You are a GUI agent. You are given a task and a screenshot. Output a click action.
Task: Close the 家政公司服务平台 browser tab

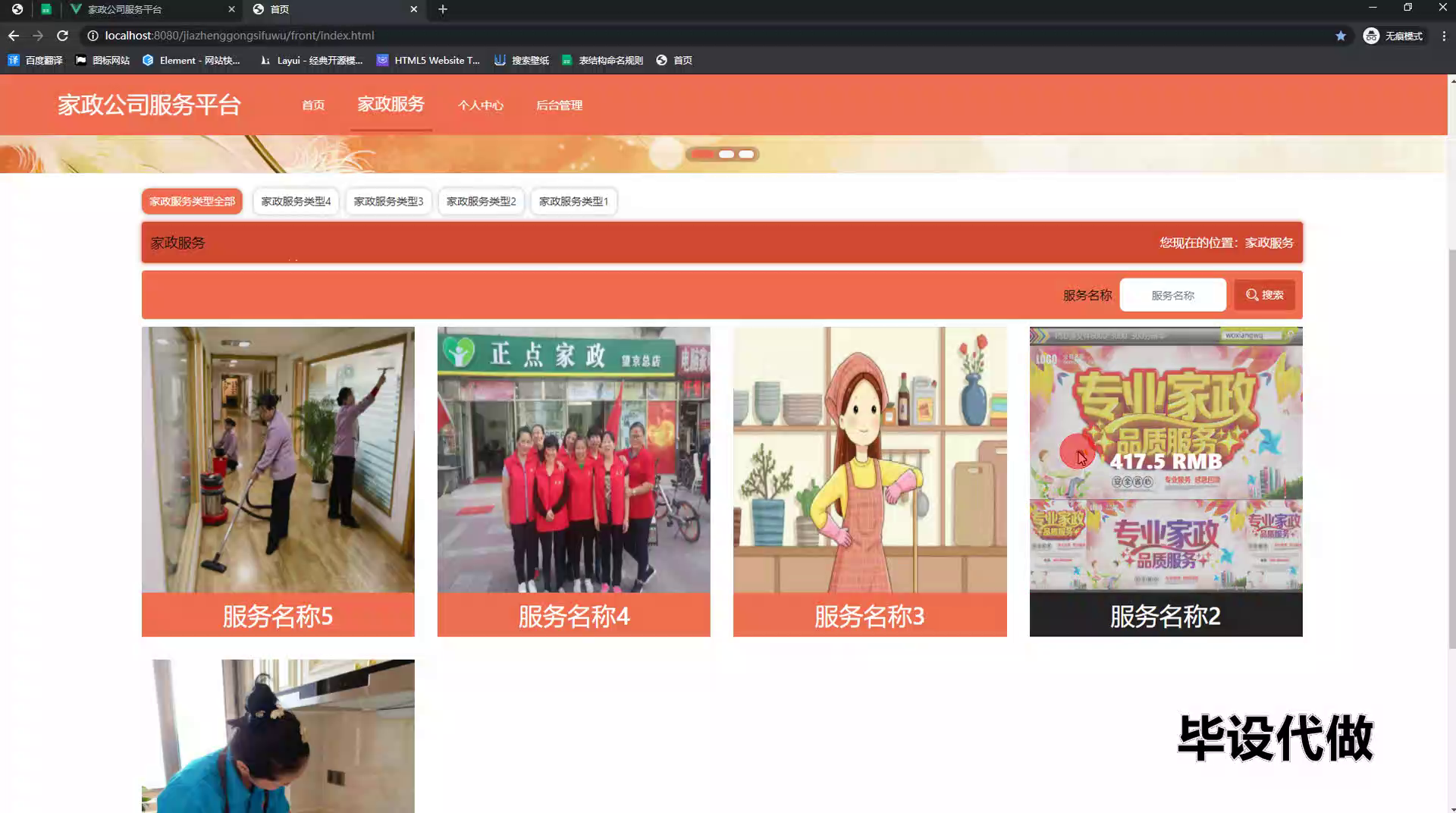231,9
